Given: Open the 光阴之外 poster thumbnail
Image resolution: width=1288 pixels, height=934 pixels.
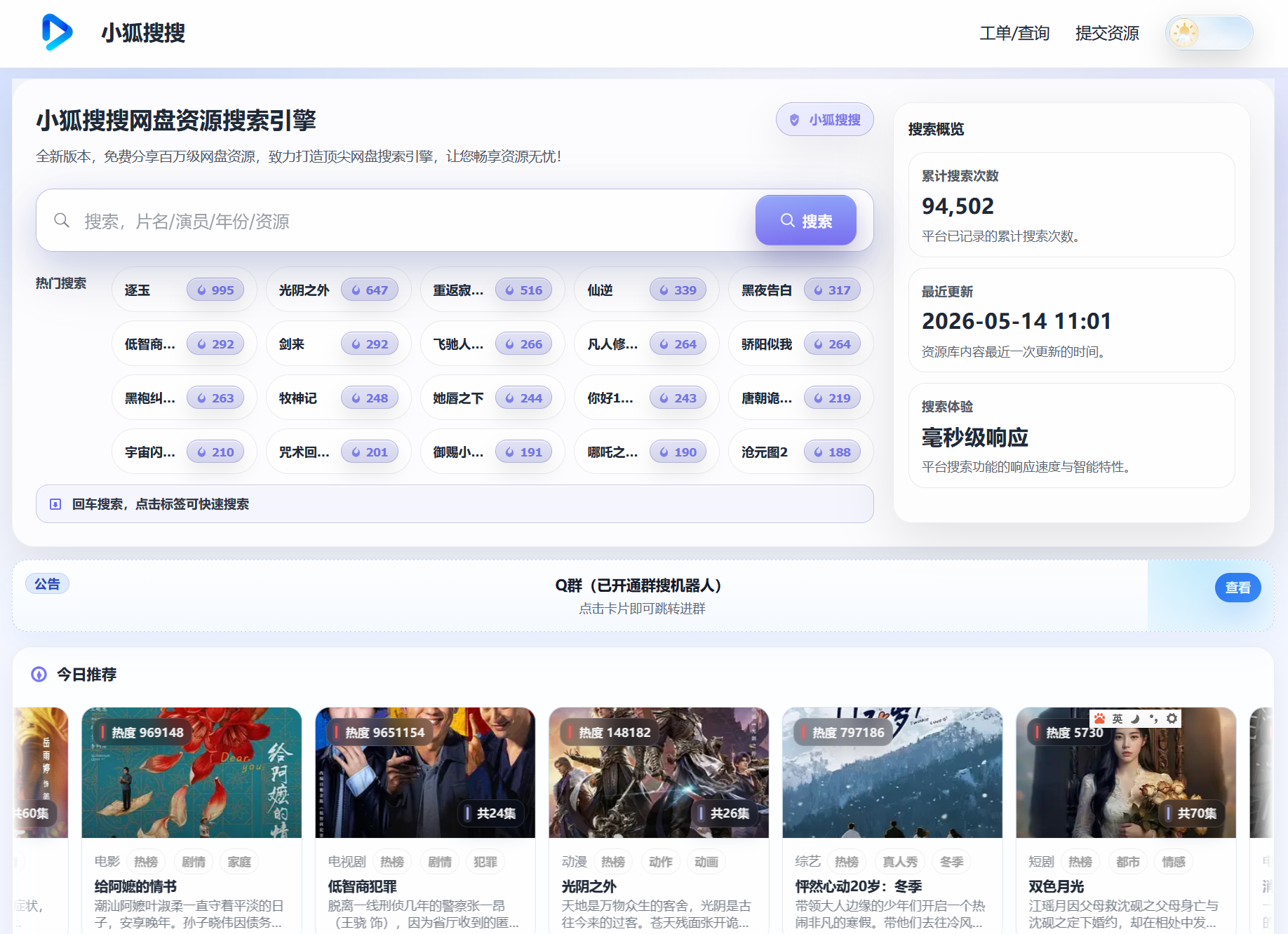Looking at the screenshot, I should click(659, 773).
